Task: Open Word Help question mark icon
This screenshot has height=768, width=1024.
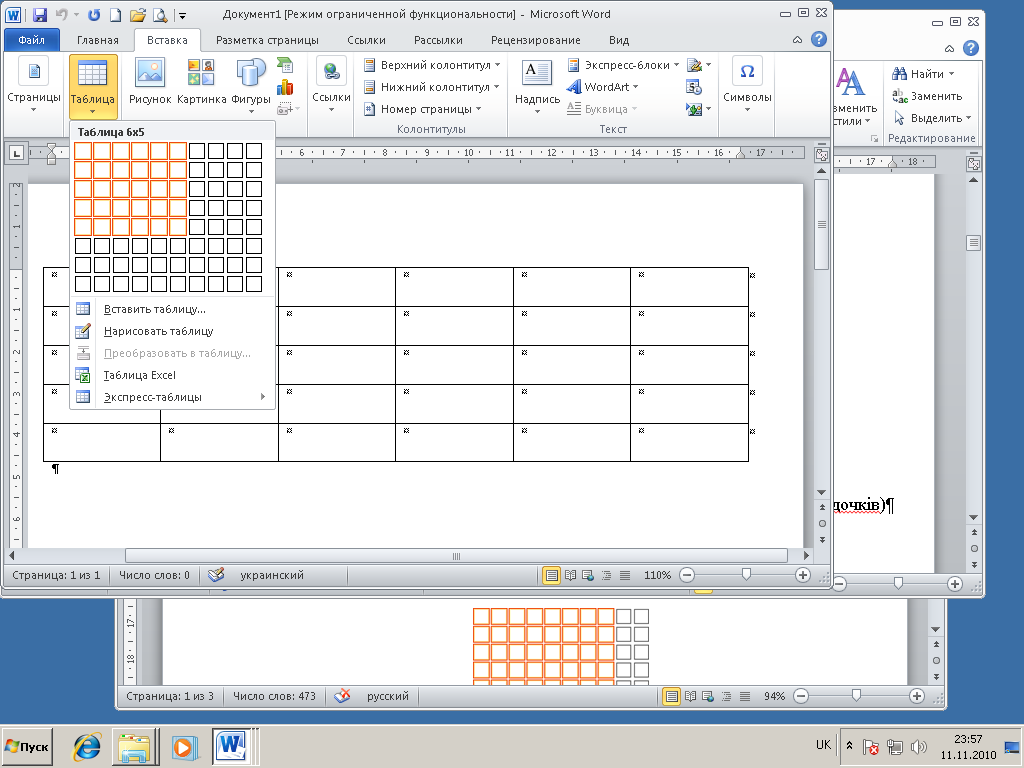Action: 819,39
